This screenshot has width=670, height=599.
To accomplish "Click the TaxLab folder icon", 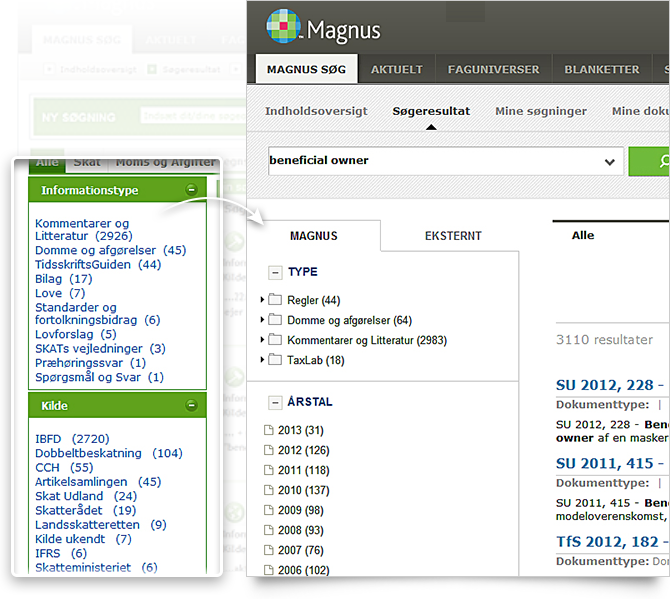I will [x=275, y=359].
